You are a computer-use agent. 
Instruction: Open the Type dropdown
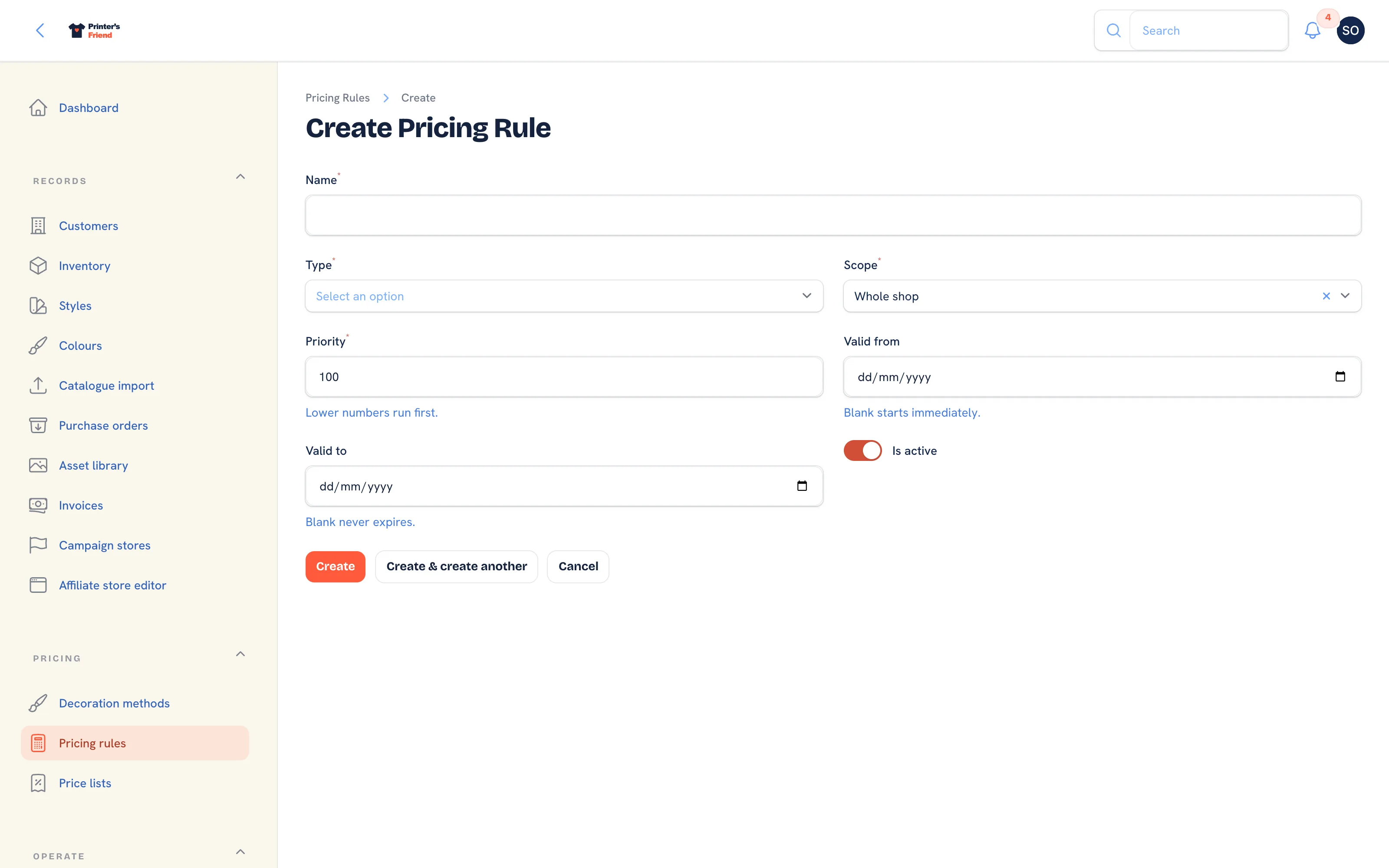point(564,296)
